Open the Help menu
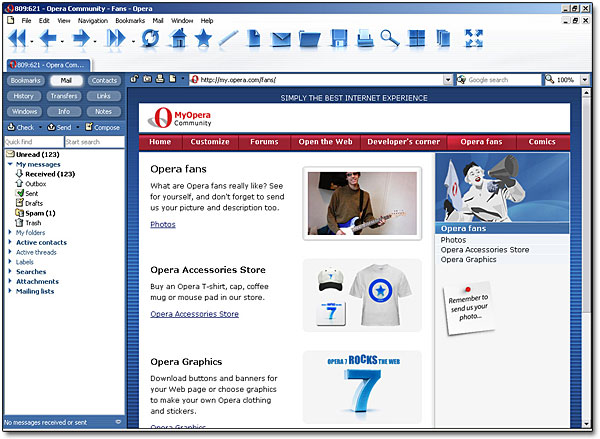Image resolution: width=600 pixels, height=439 pixels. point(207,21)
